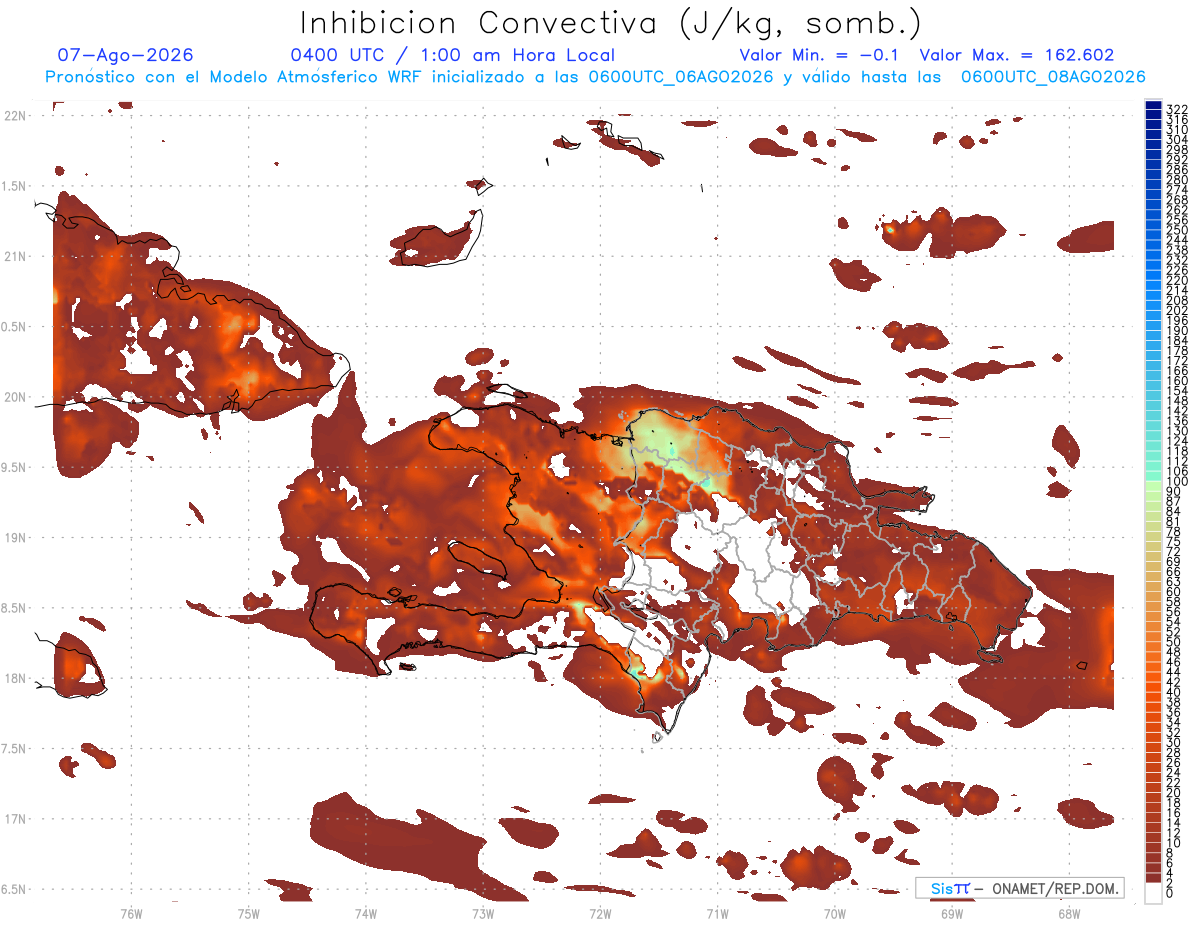The width and height of the screenshot is (1200, 927).
Task: Click the '68W' longitude label
Action: pos(1068,913)
